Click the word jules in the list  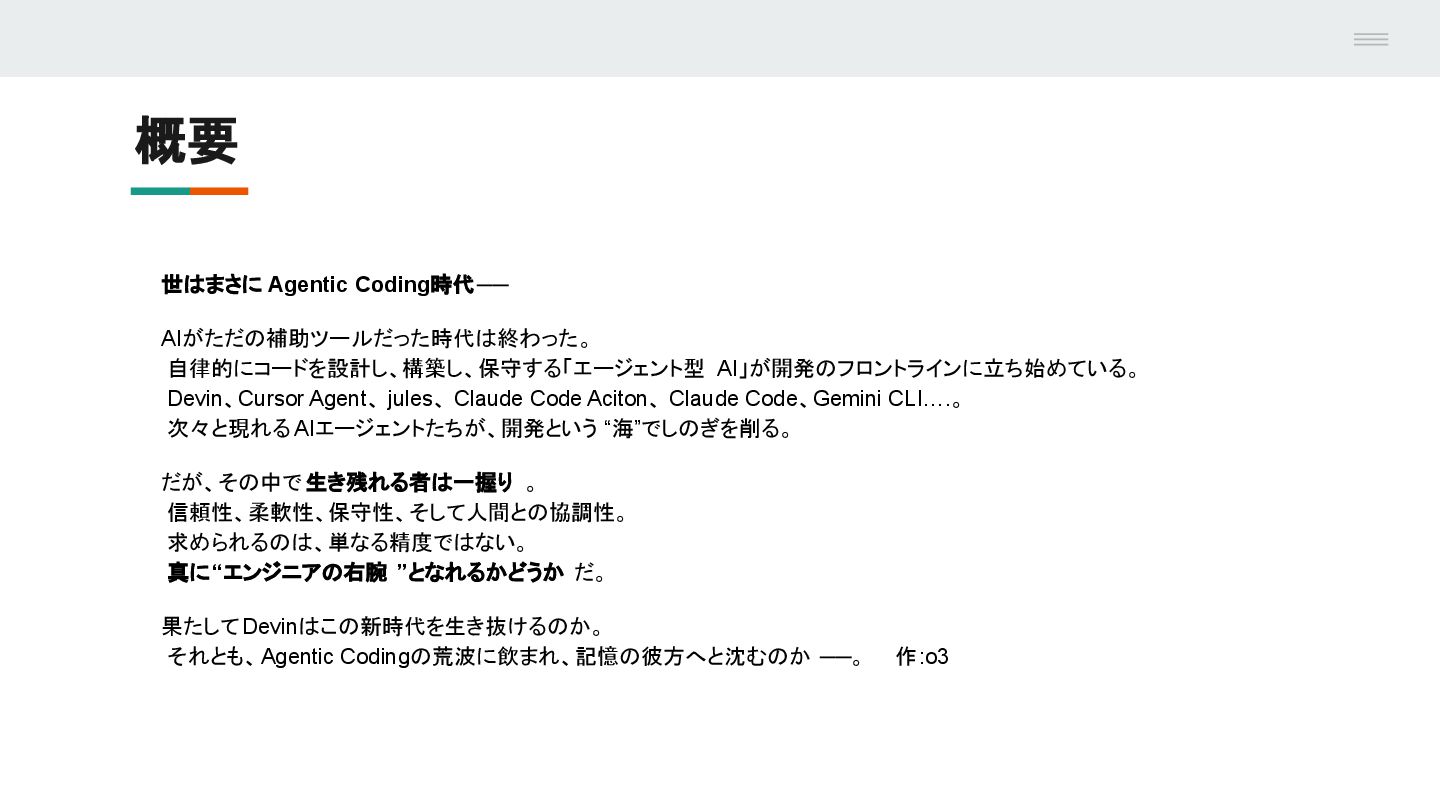(x=410, y=399)
